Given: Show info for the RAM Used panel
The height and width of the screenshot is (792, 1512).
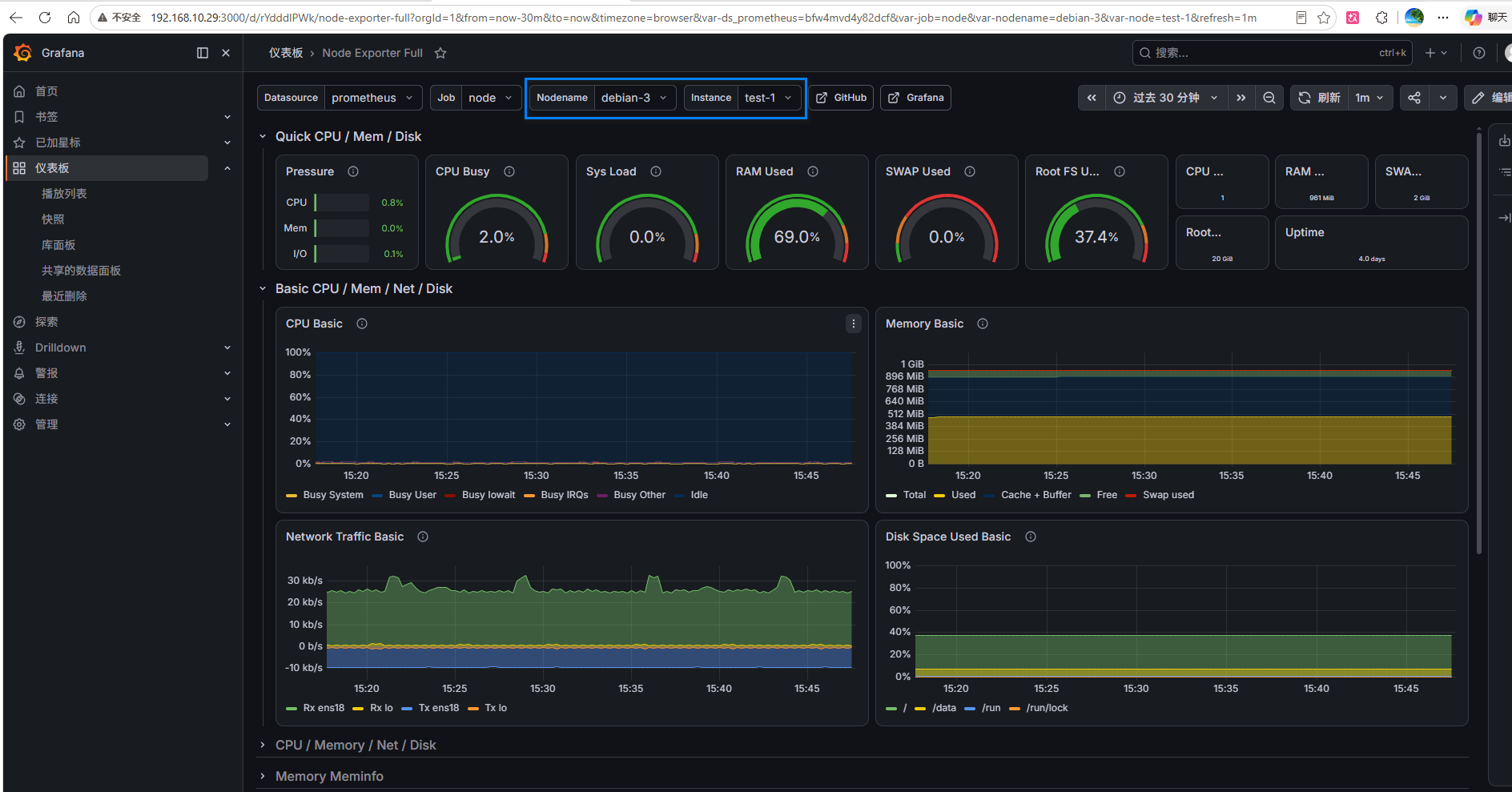Looking at the screenshot, I should (x=813, y=171).
